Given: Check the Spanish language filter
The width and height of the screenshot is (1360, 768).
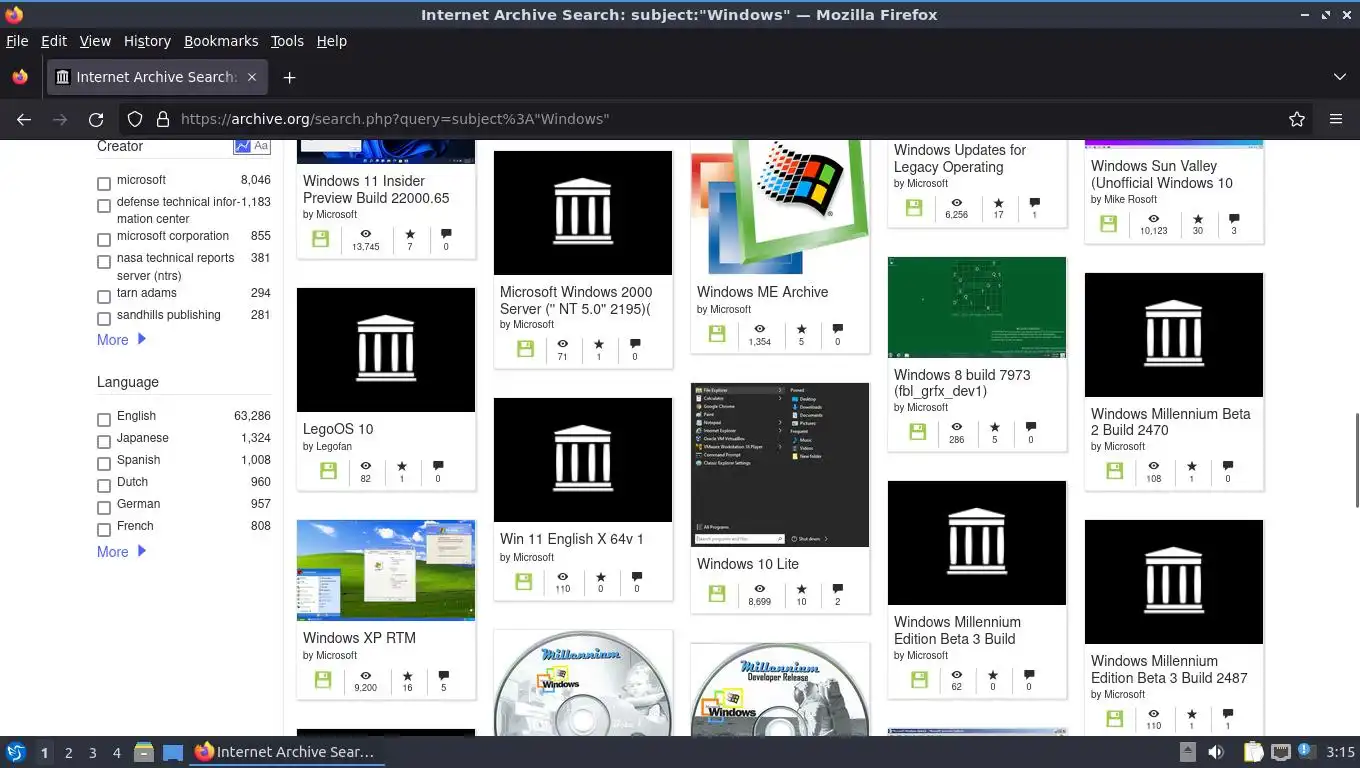Looking at the screenshot, I should [x=104, y=464].
